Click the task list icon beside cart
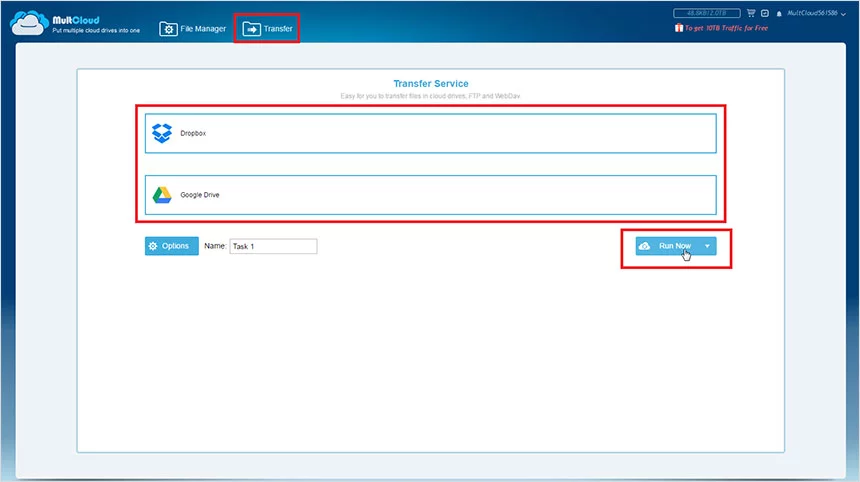The height and width of the screenshot is (482, 860). (765, 13)
